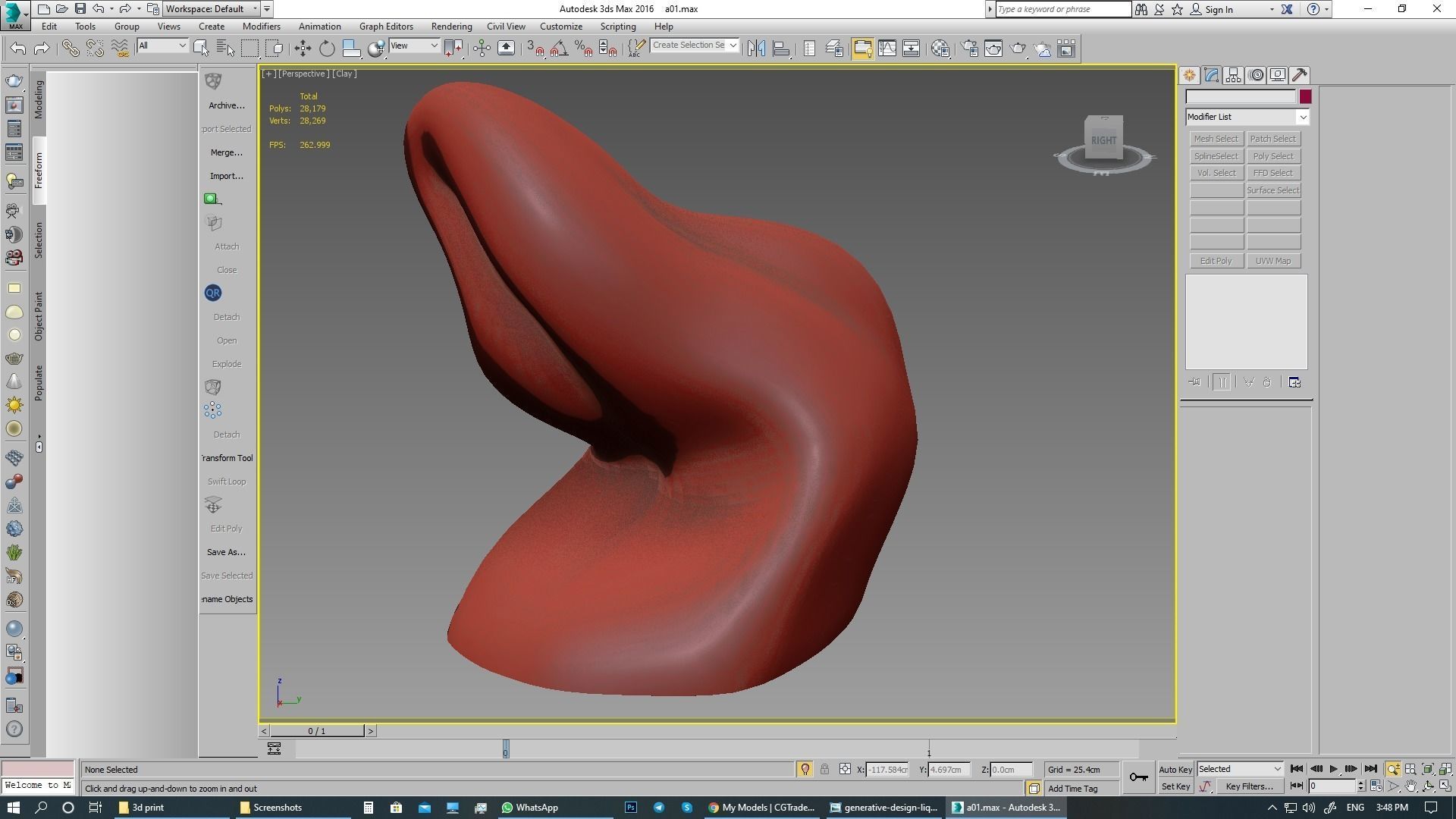Open the Utilities hammer panel tab

(x=1300, y=75)
